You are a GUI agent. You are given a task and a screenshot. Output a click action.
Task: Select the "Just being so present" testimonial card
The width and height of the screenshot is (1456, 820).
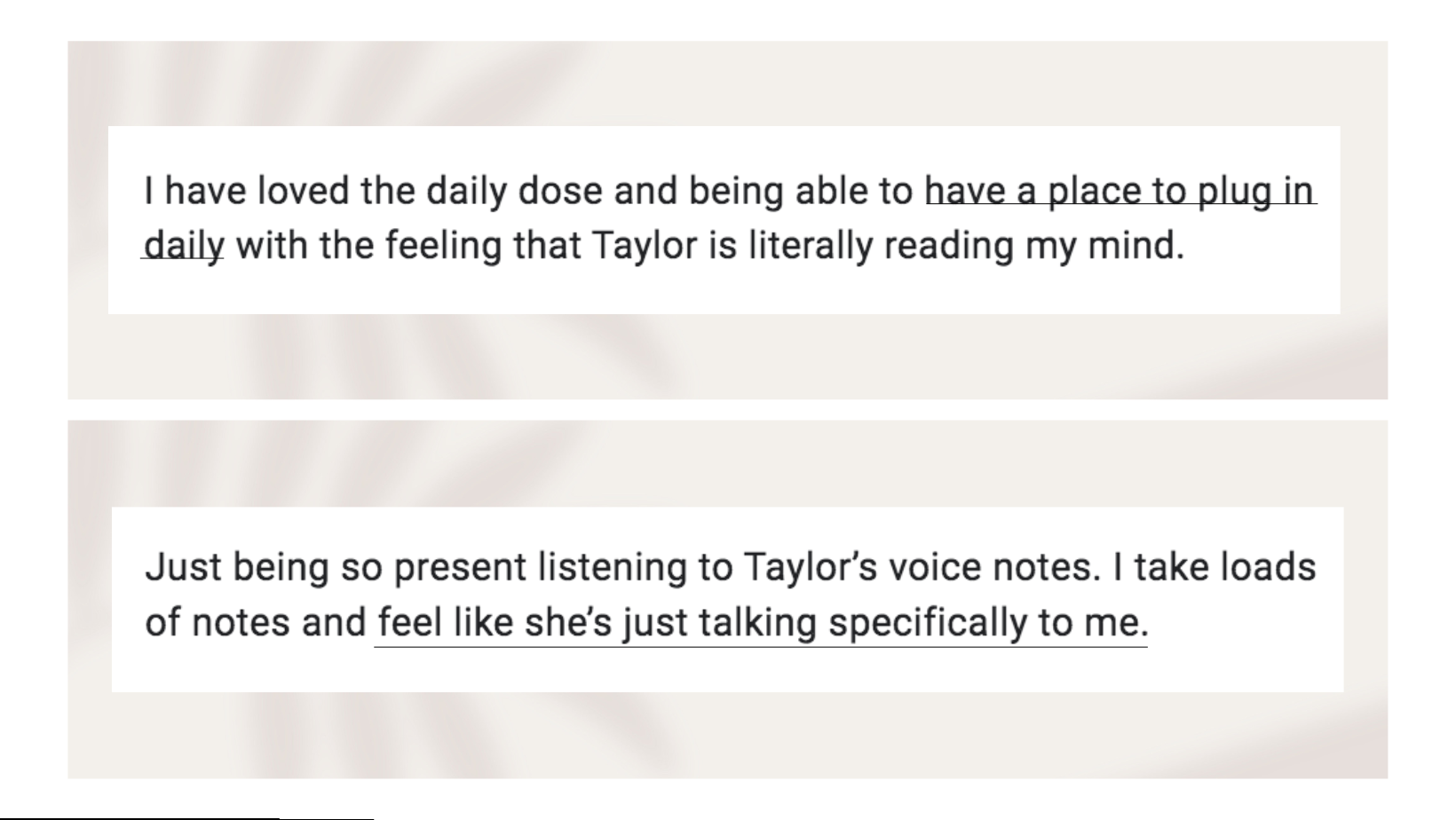(727, 600)
